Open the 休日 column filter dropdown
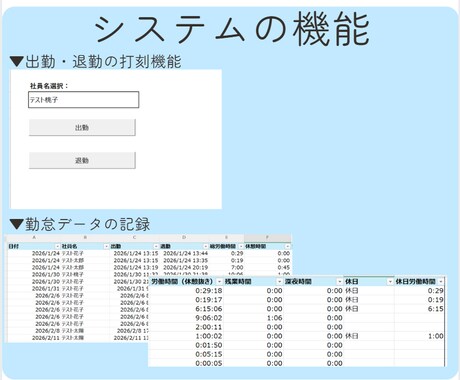 coord(390,282)
